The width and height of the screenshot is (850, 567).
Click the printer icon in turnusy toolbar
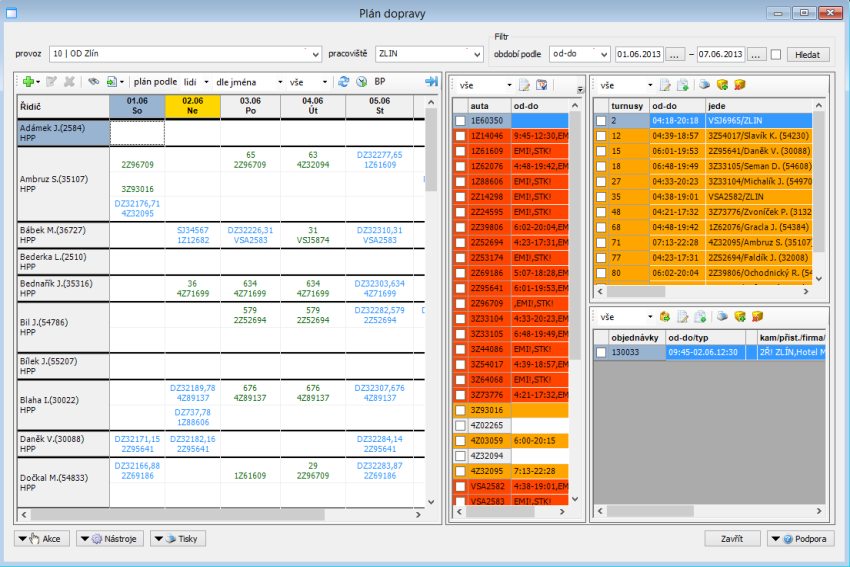pyautogui.click(x=704, y=86)
